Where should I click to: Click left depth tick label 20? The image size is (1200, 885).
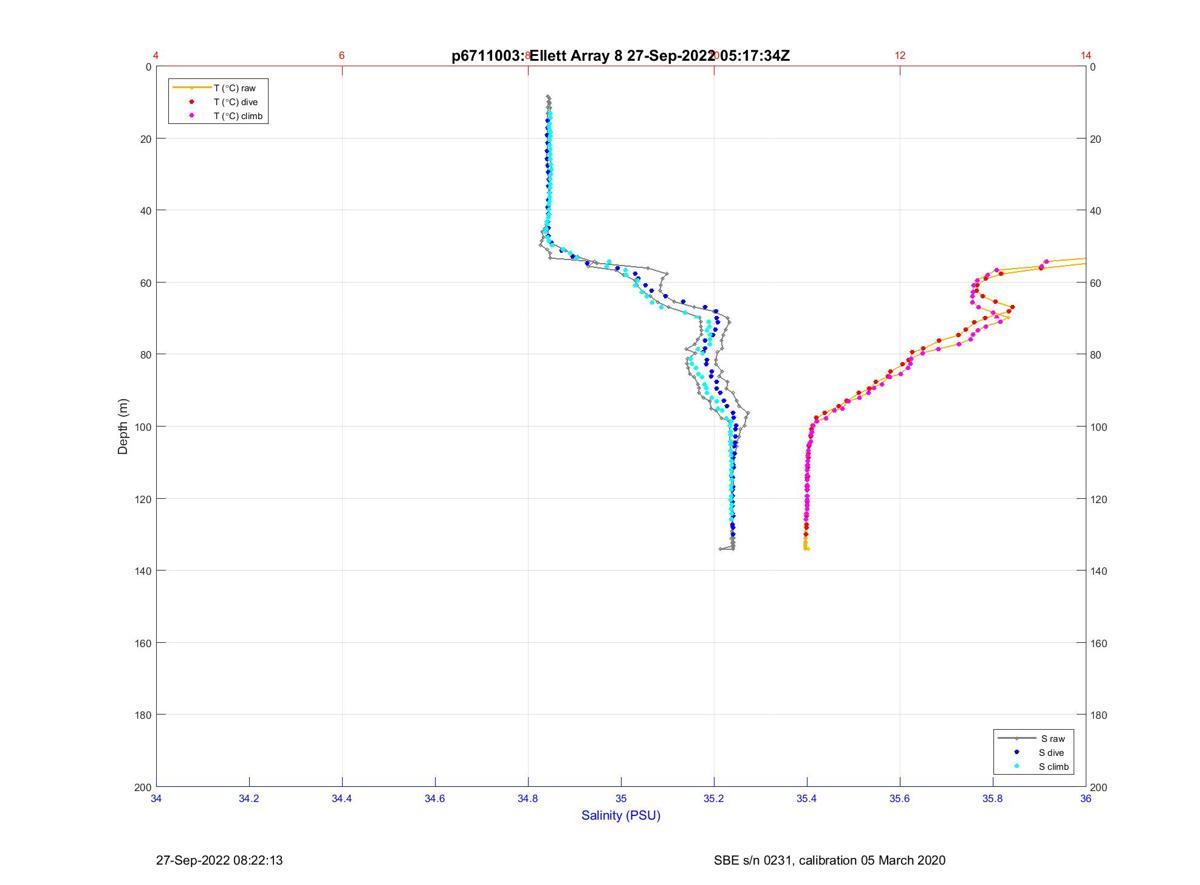click(x=145, y=139)
